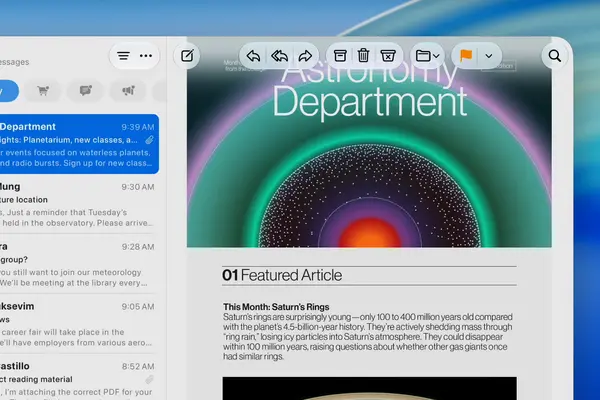Click the '01 Featured Article' heading
600x400 pixels.
coord(282,275)
